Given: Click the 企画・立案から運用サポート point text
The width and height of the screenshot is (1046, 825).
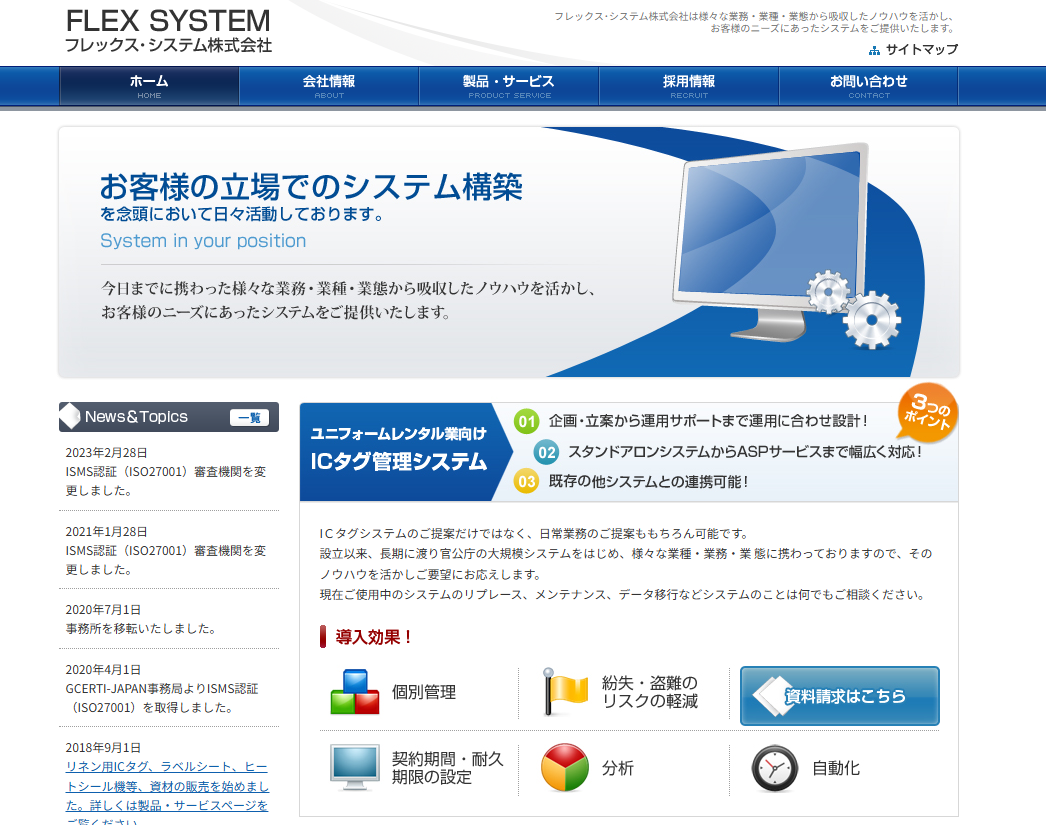Looking at the screenshot, I should [708, 421].
